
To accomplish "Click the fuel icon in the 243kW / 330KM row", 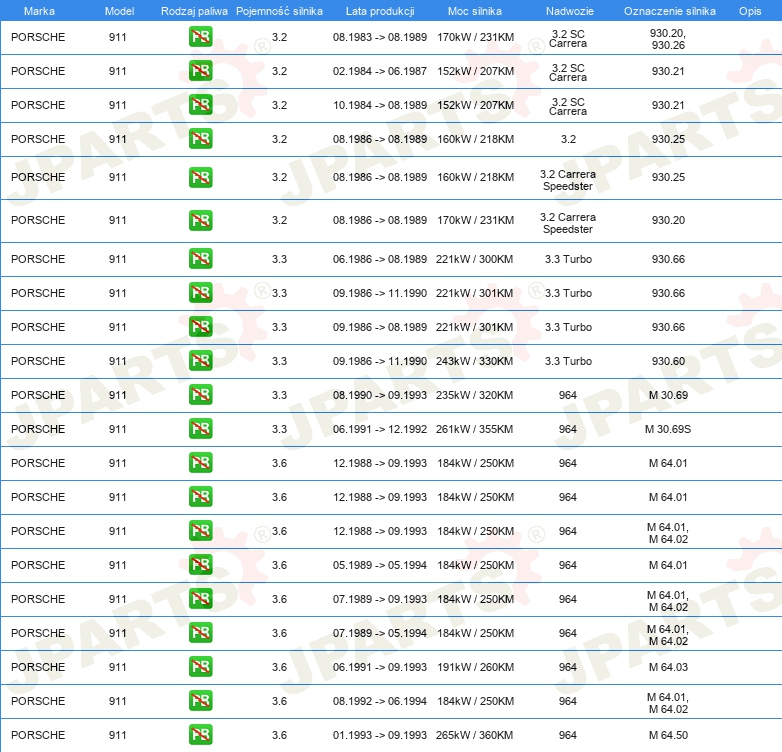I will coord(200,361).
